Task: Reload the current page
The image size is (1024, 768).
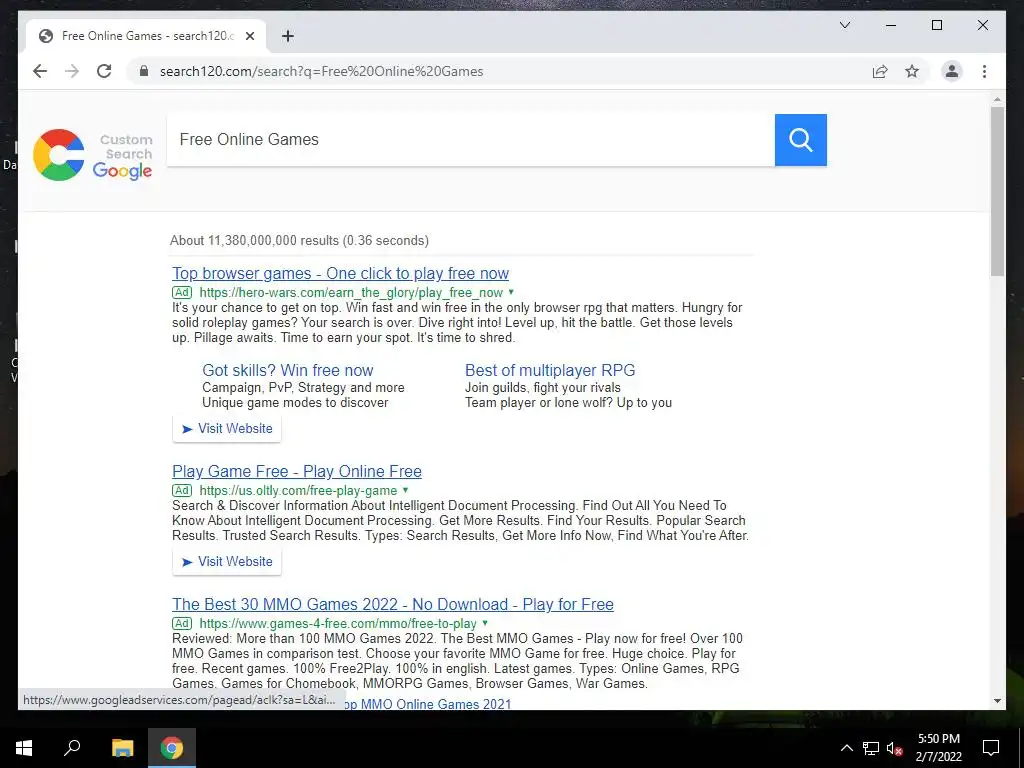Action: 104,71
